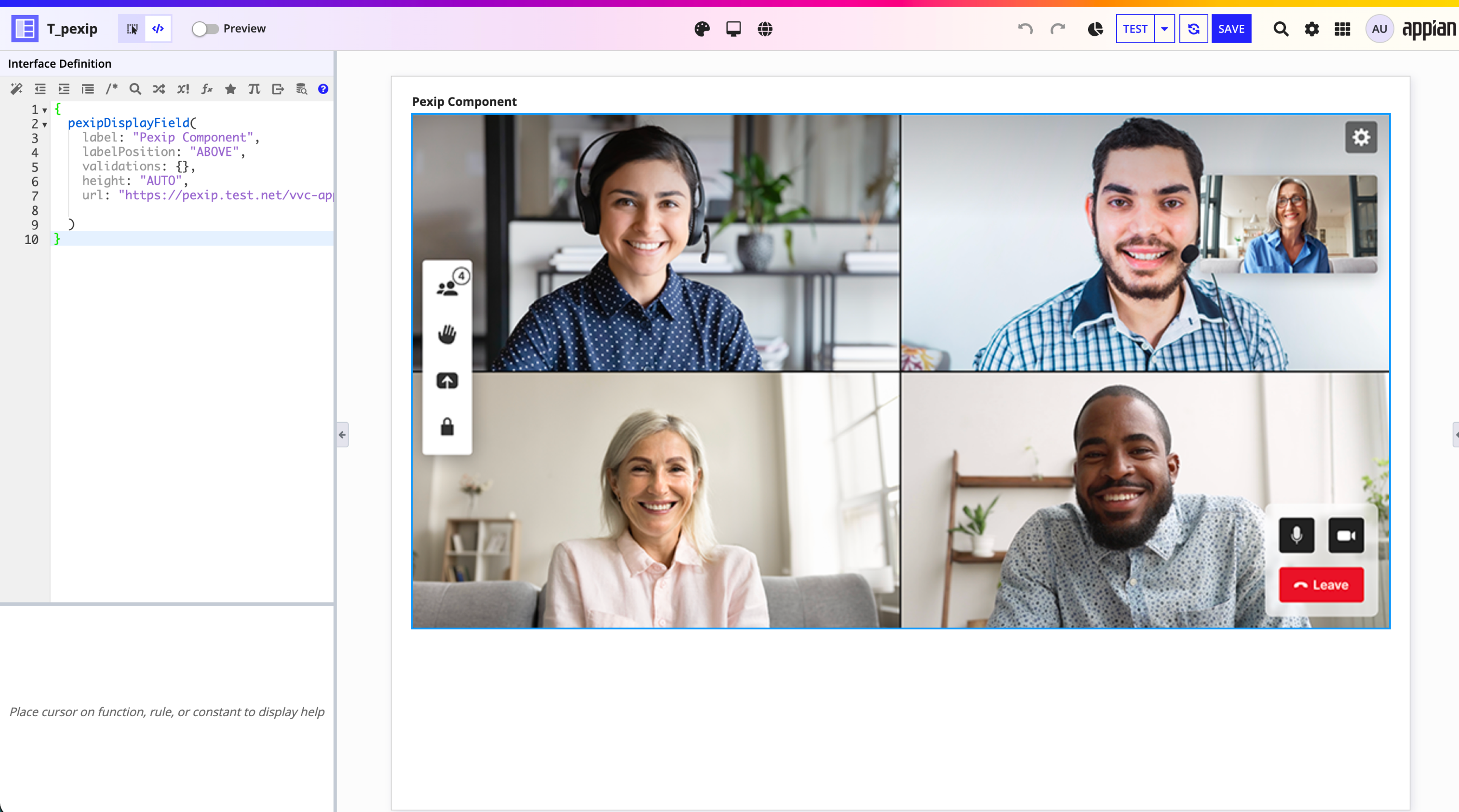This screenshot has width=1459, height=812.
Task: Click the increase indent icon
Action: [64, 89]
